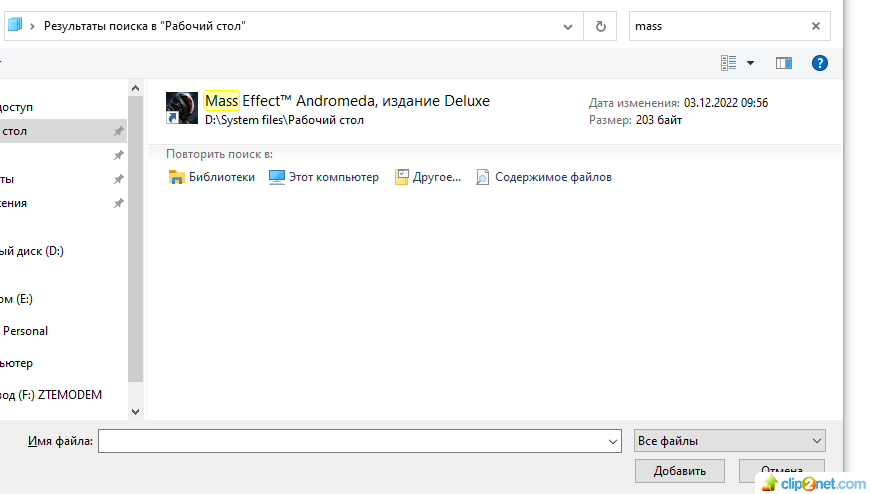Screen dimensions: 870x494
Task: Toggle the preview pane icon
Action: pos(784,63)
